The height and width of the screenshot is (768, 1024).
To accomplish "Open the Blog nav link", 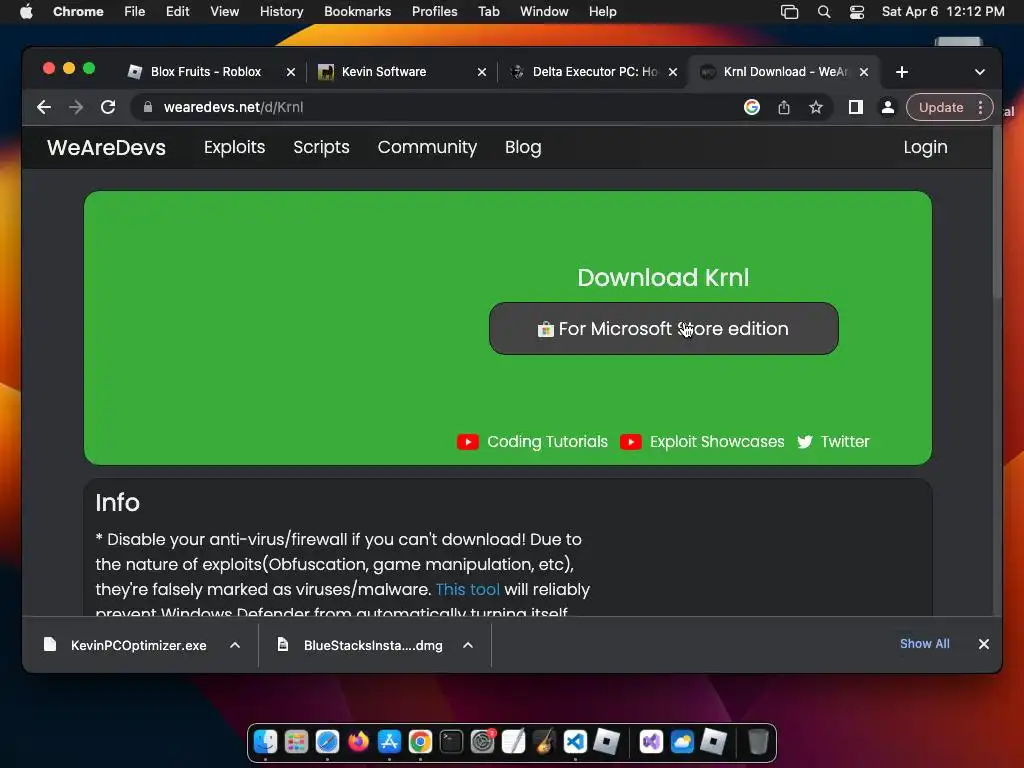I will (522, 148).
